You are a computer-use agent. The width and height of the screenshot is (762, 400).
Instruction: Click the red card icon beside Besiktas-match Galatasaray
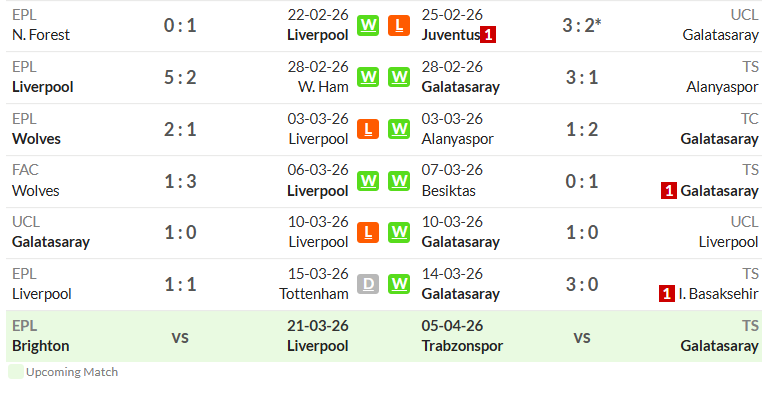pos(669,191)
